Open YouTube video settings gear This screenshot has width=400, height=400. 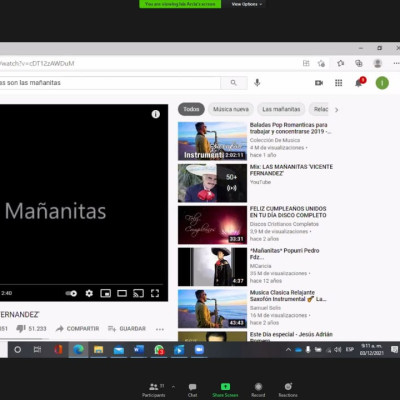[89, 293]
